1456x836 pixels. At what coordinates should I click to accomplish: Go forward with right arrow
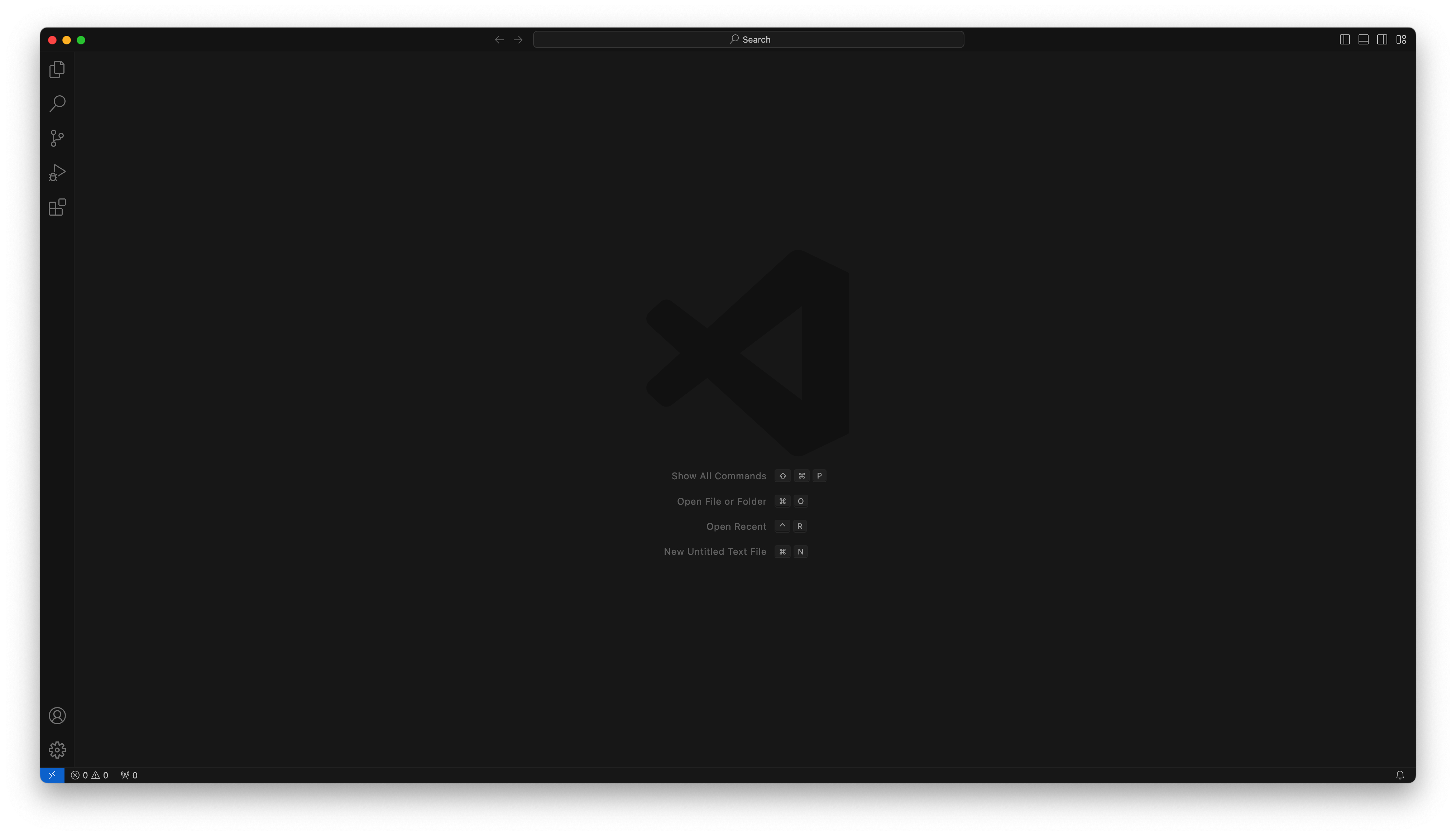pos(518,40)
